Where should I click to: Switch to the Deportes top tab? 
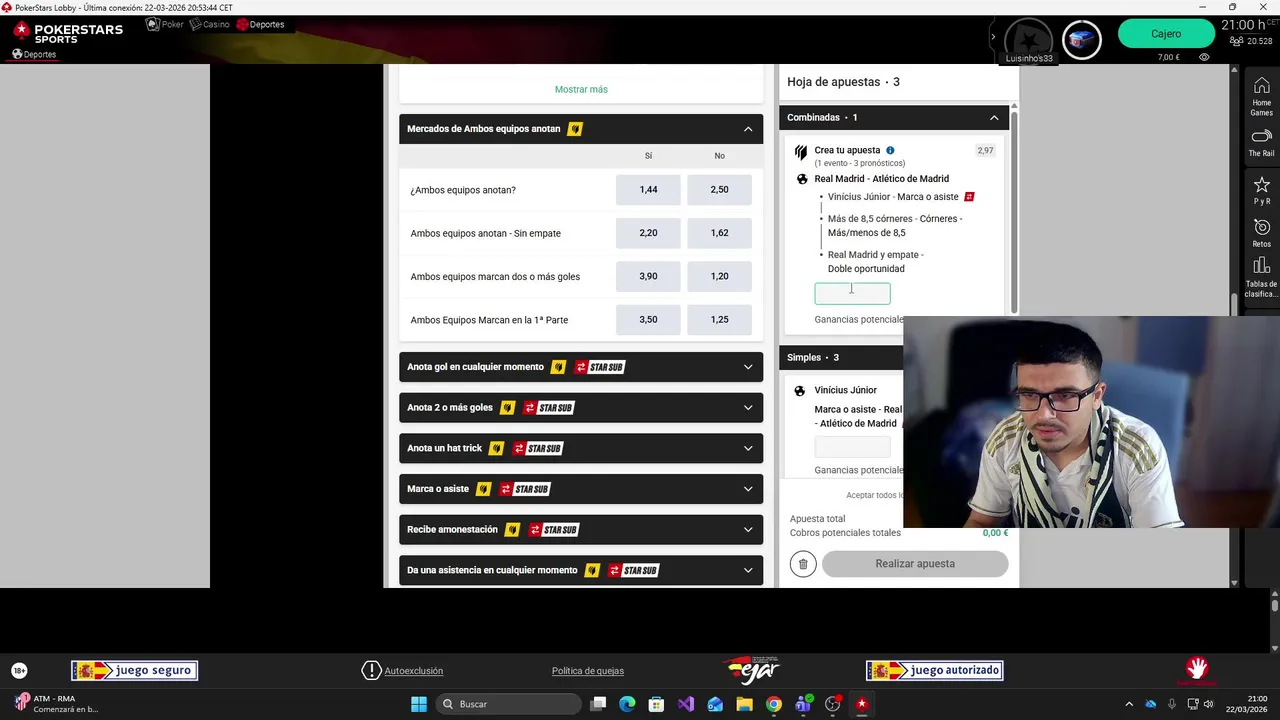260,24
